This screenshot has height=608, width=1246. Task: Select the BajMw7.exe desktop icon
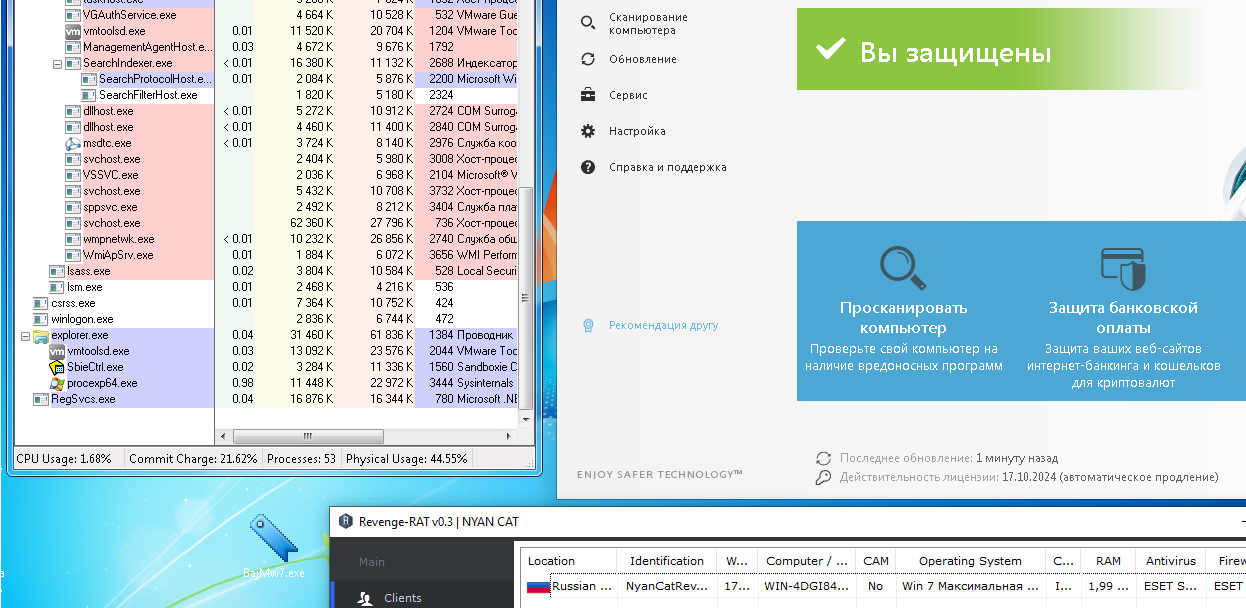(274, 548)
